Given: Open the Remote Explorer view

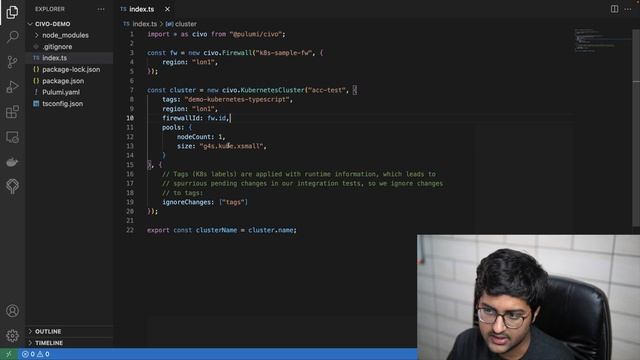Looking at the screenshot, I should (x=12, y=137).
